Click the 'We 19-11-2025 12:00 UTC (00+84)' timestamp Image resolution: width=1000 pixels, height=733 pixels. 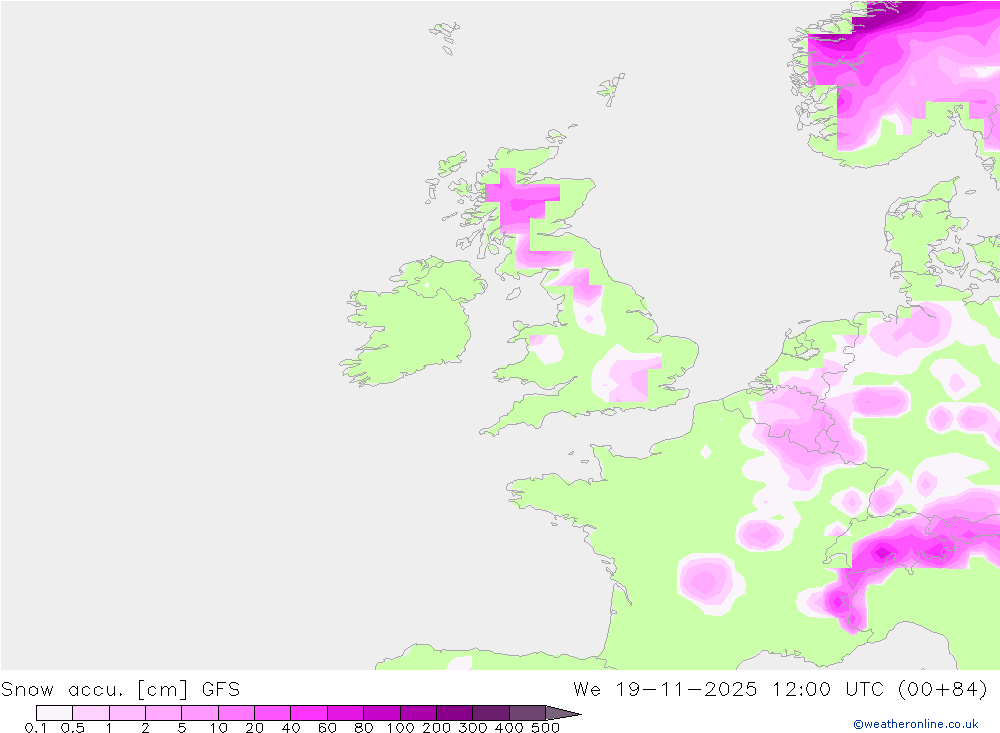(x=781, y=690)
